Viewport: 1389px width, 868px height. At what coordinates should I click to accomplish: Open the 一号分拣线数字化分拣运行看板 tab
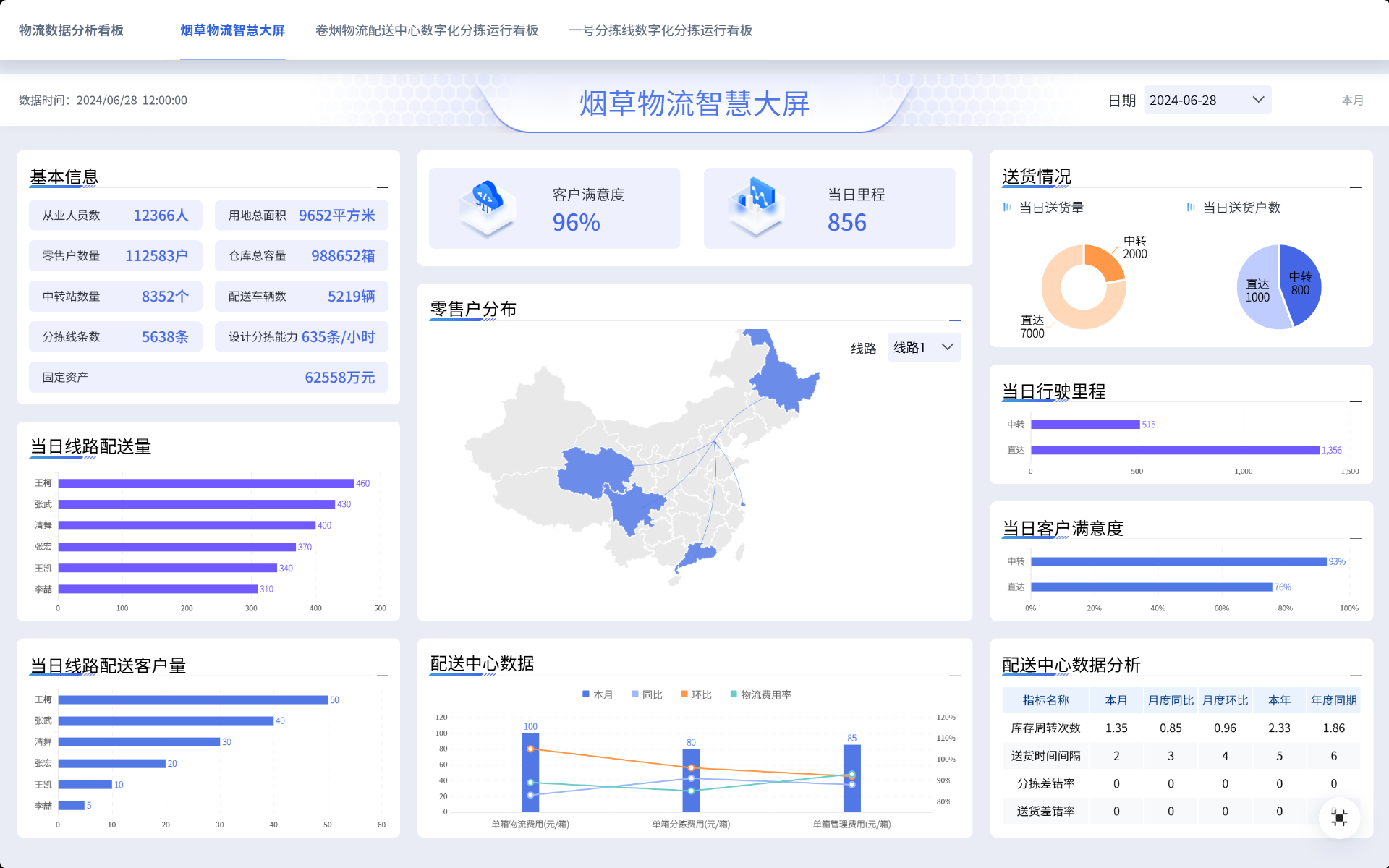click(660, 30)
